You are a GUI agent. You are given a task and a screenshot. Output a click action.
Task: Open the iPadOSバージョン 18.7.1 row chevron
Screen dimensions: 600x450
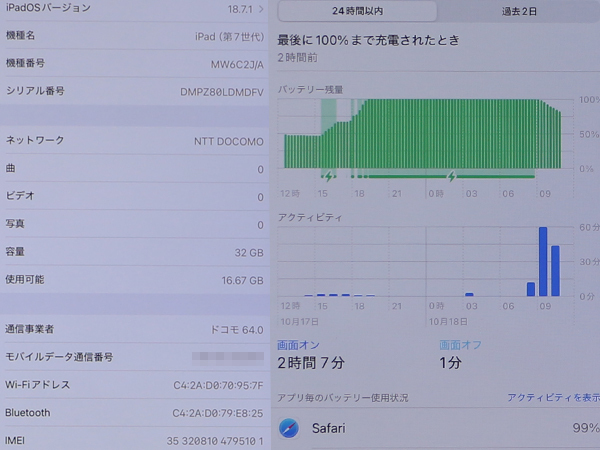tap(261, 9)
